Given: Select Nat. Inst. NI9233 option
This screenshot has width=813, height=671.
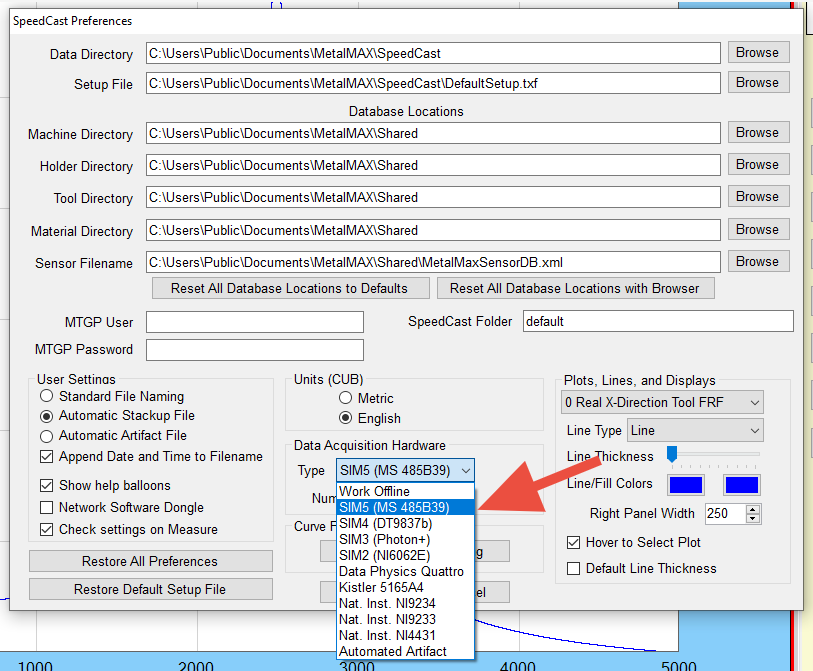Looking at the screenshot, I should 405,620.
